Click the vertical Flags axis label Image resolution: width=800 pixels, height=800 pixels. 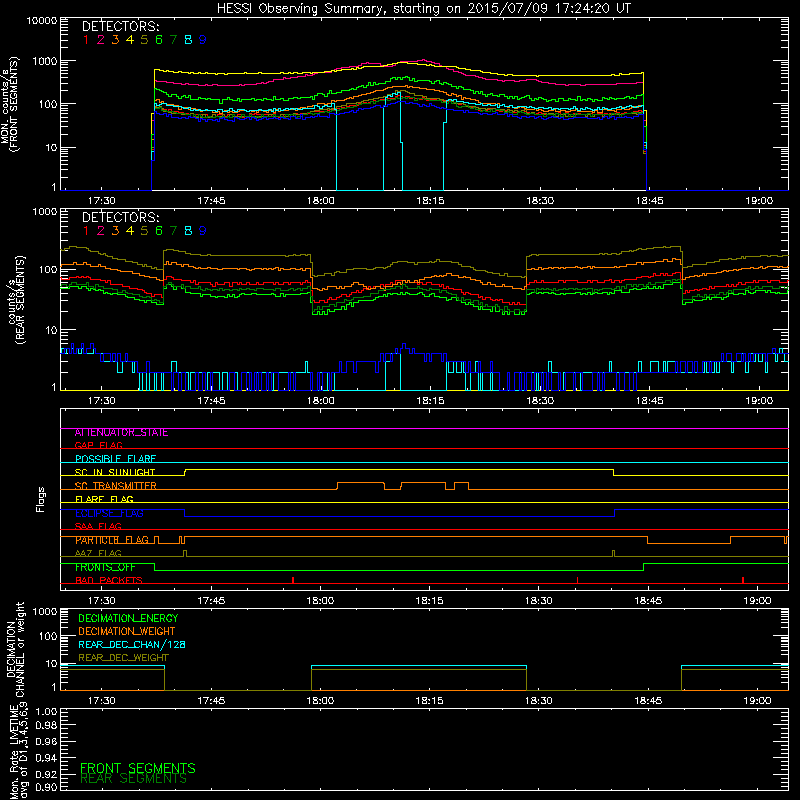41,499
